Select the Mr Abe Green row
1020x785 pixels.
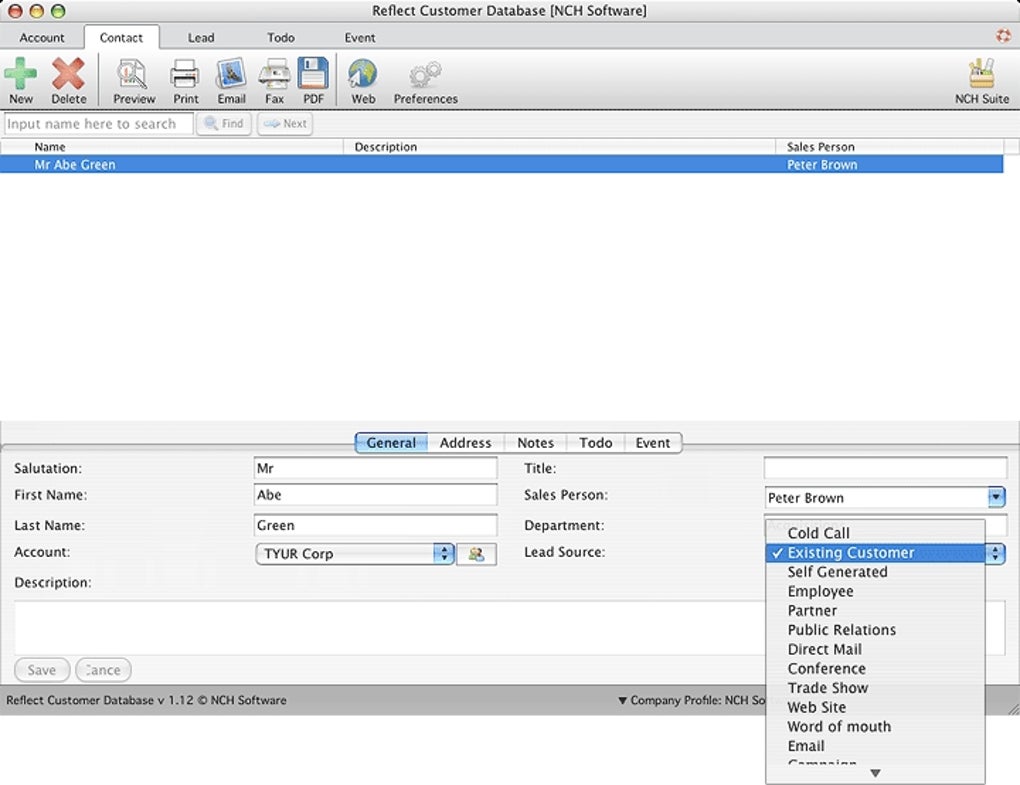pyautogui.click(x=501, y=165)
